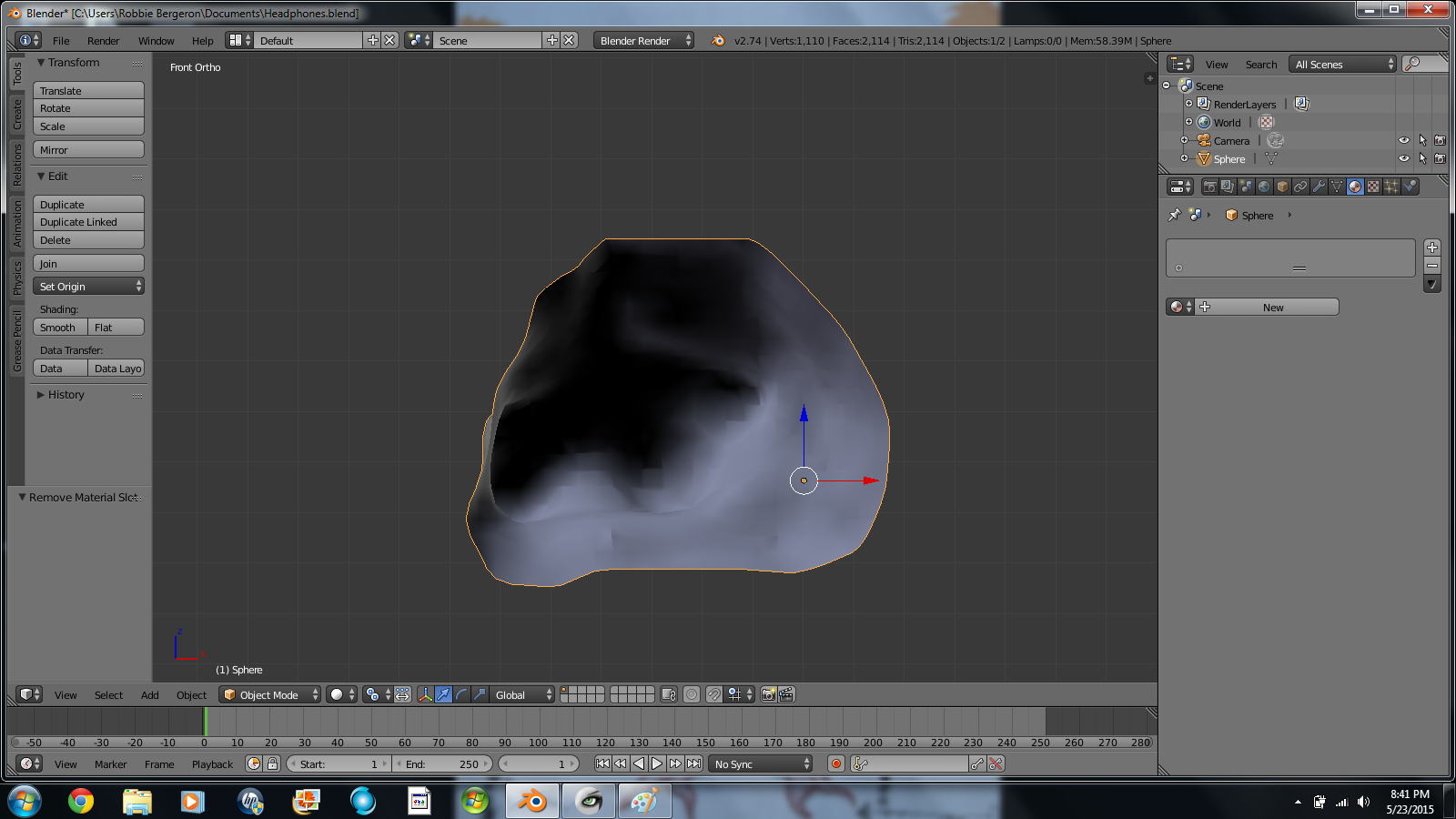Switch to the Create tab

17,115
